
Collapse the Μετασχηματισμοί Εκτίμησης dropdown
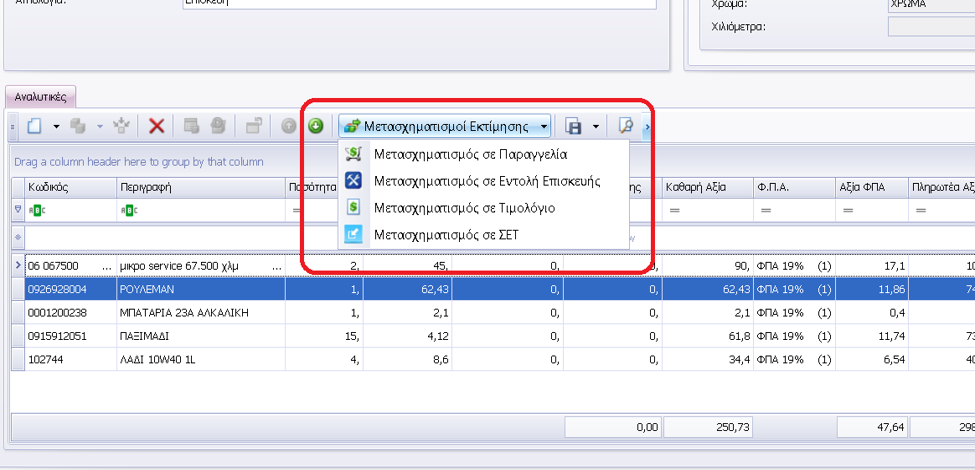tap(446, 126)
